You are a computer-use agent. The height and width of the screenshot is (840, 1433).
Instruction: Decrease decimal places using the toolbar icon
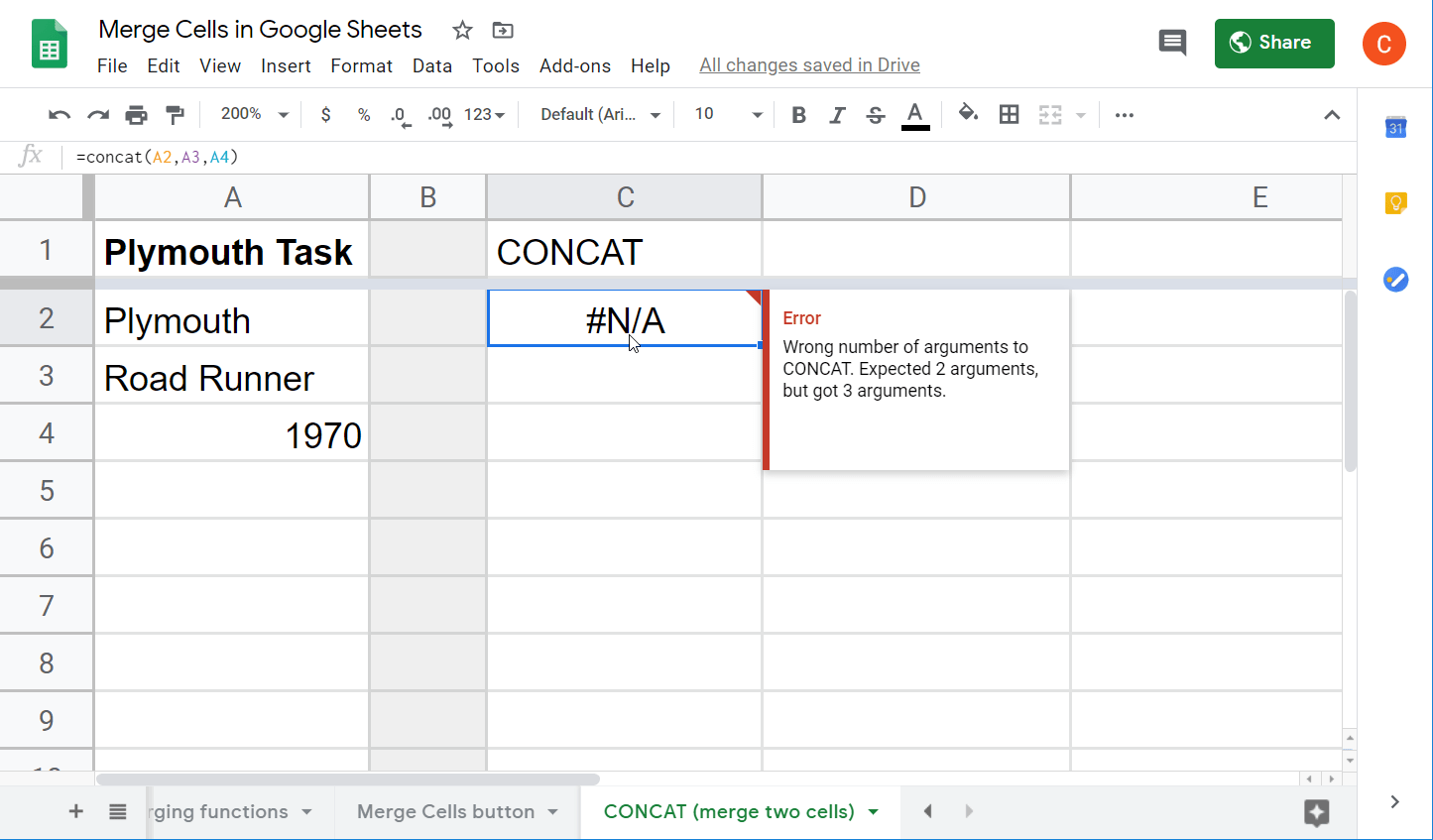click(400, 114)
